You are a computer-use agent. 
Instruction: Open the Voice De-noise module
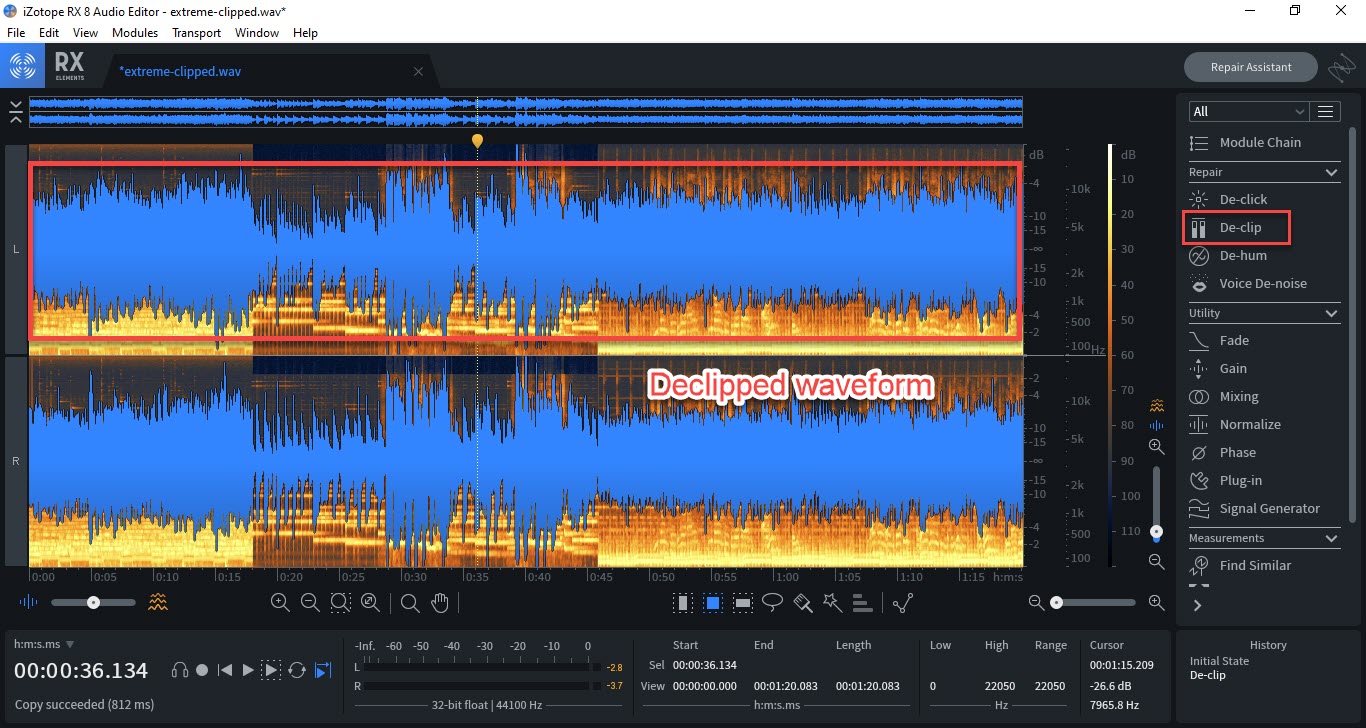click(1264, 283)
